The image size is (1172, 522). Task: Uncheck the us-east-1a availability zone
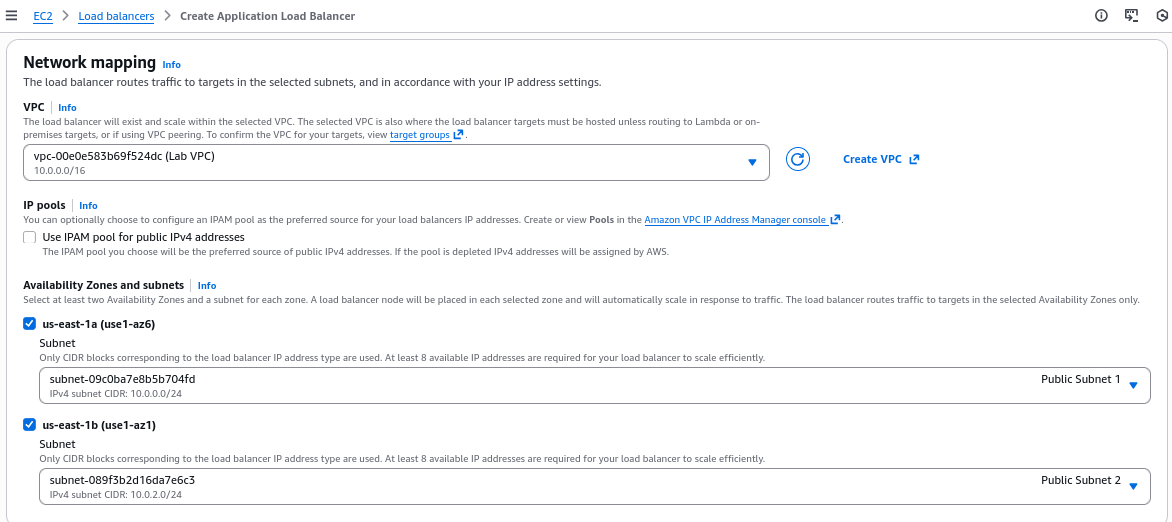click(x=30, y=324)
